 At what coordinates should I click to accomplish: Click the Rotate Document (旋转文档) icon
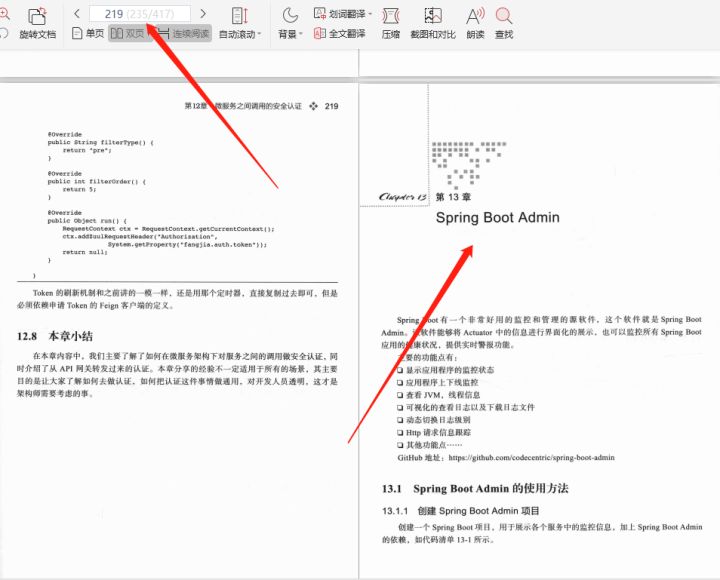(x=37, y=17)
